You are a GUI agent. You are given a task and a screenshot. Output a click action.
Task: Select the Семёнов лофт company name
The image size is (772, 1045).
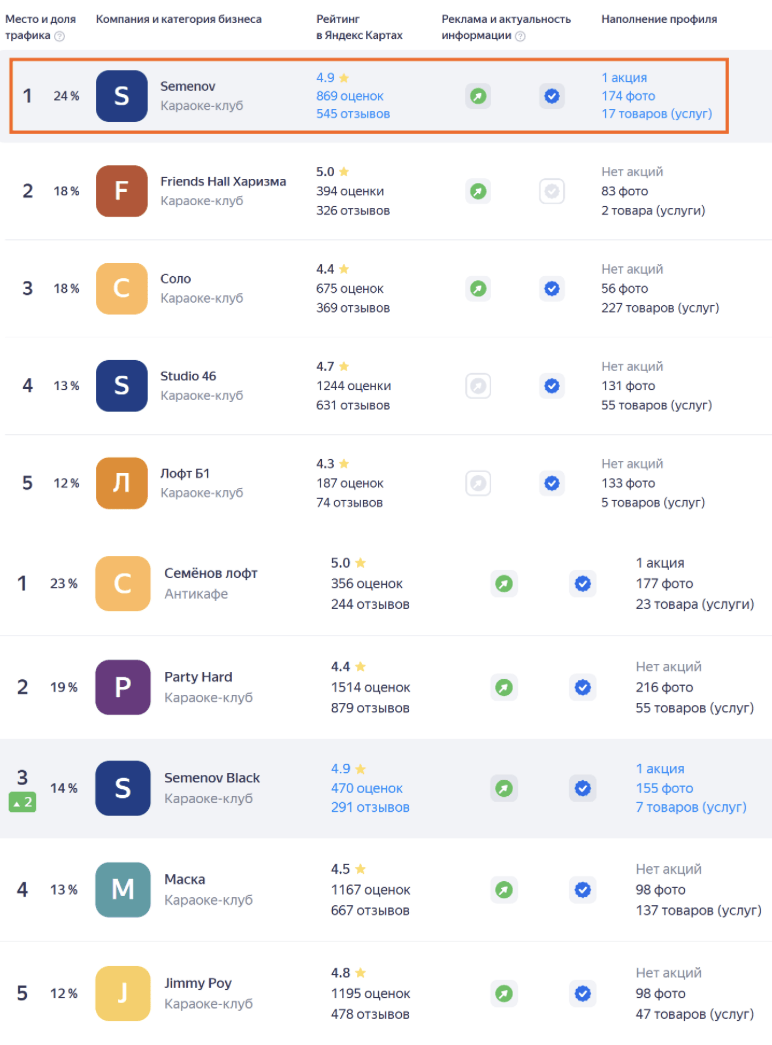point(211,573)
